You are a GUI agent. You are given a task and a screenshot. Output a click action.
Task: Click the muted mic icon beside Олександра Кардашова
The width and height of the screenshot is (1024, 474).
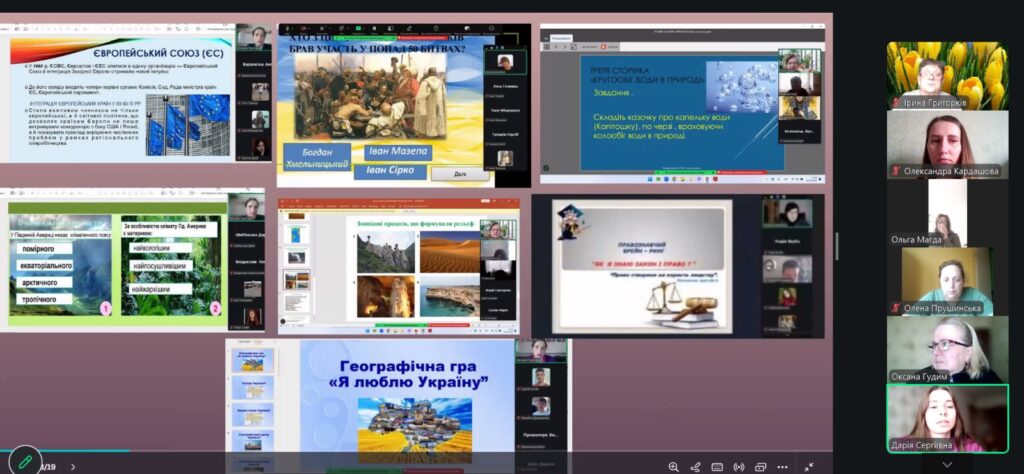pyautogui.click(x=897, y=171)
